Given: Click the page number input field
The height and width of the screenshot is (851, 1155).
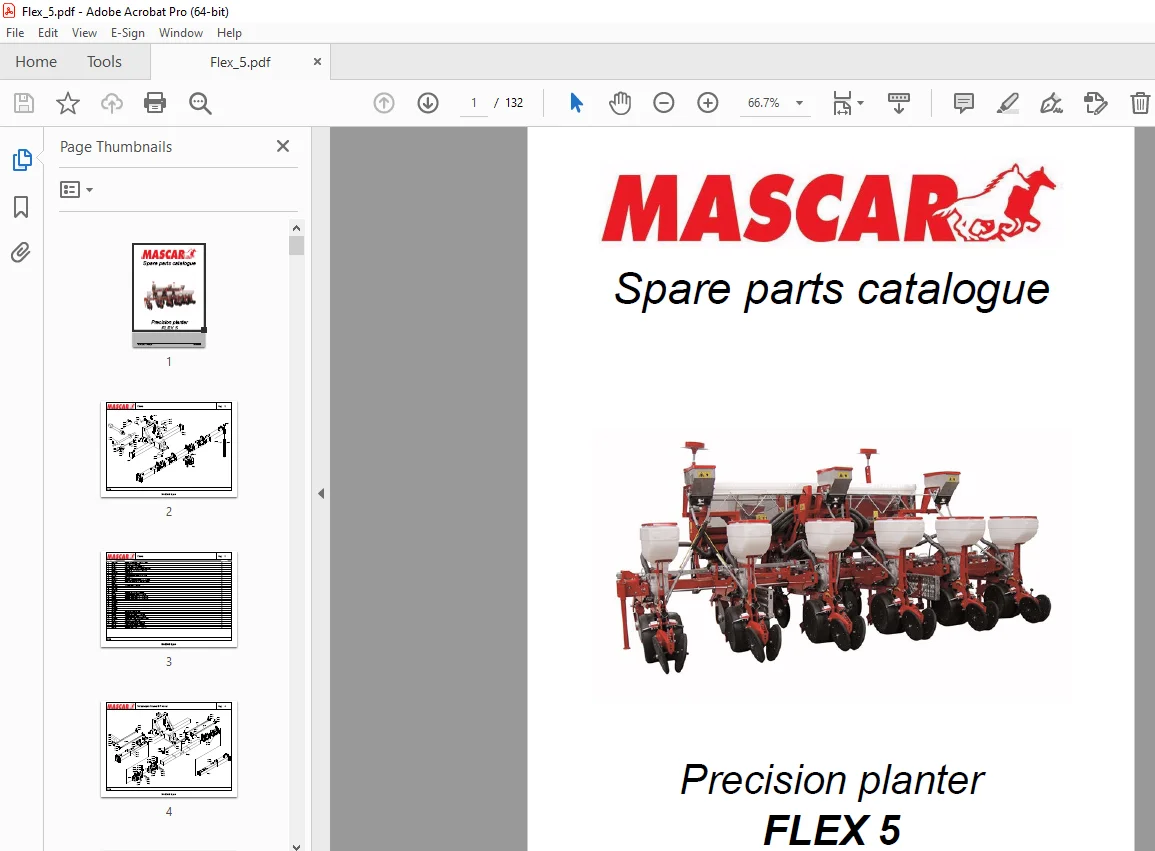Looking at the screenshot, I should [x=474, y=103].
